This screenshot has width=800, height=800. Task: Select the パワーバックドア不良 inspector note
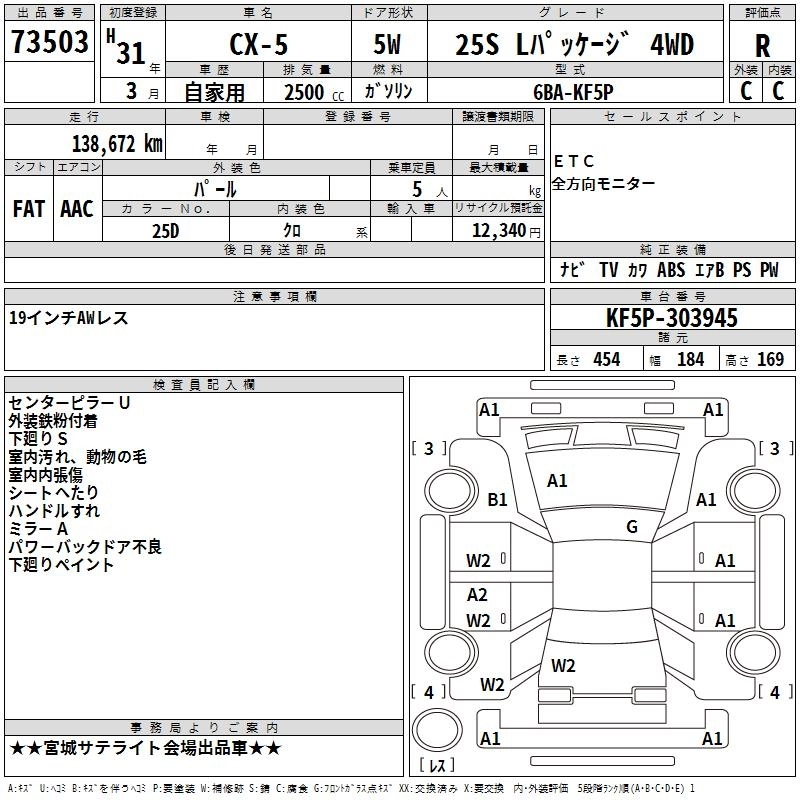[x=85, y=547]
